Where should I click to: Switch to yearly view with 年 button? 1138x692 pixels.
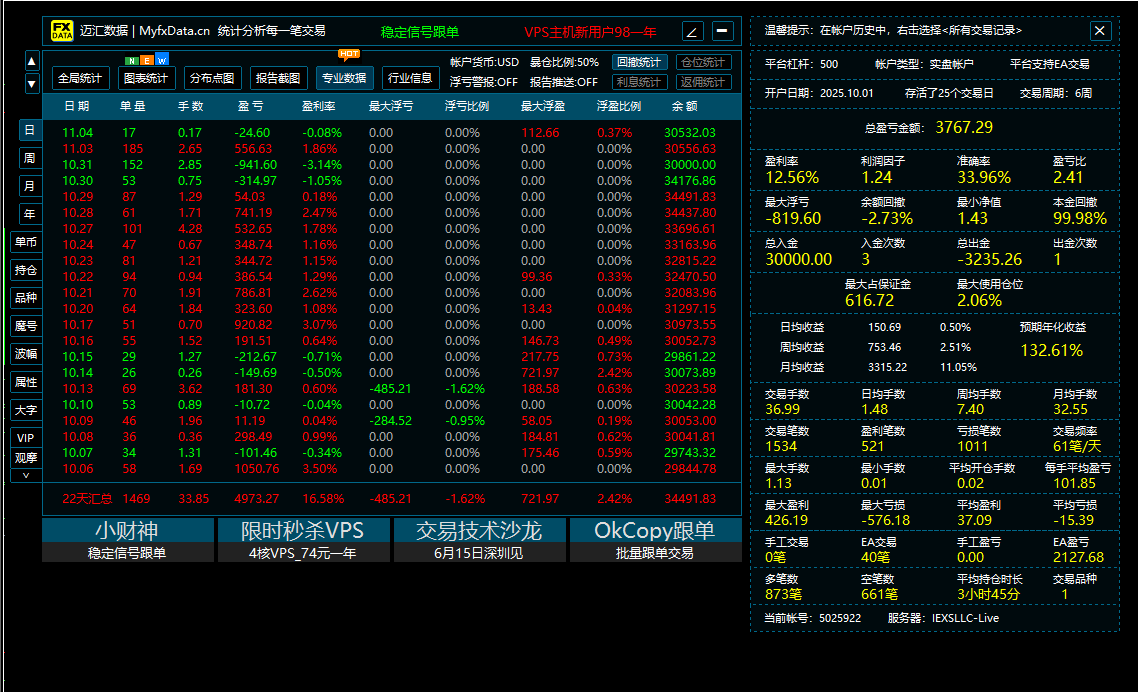pos(30,213)
